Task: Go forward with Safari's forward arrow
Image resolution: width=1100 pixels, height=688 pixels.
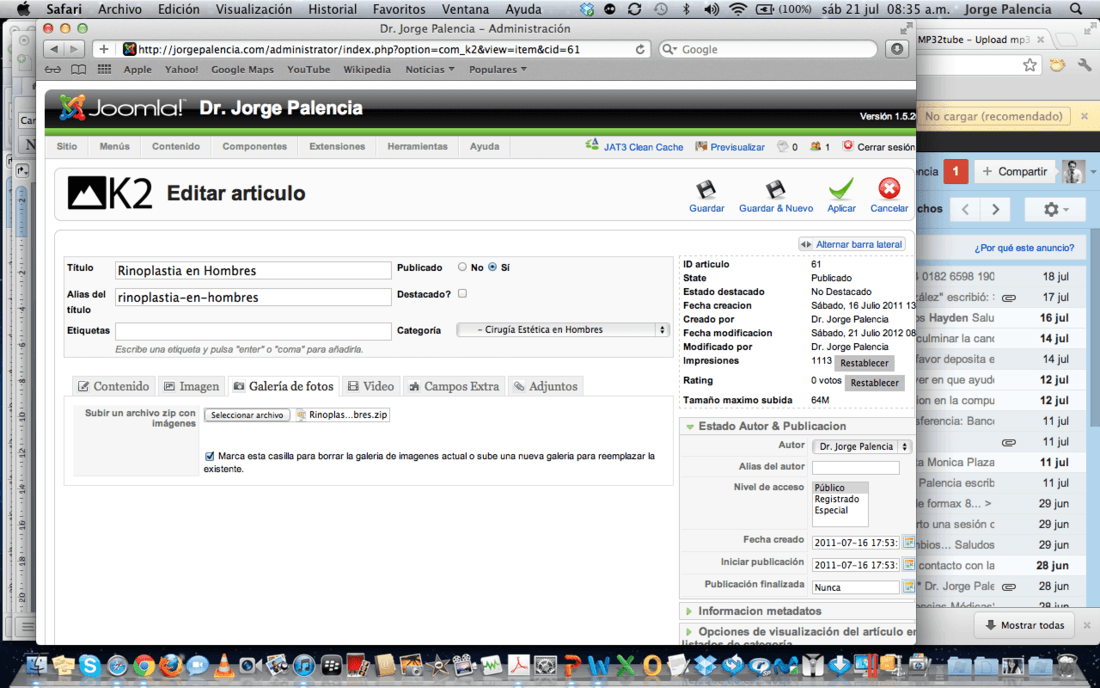Action: pos(74,49)
